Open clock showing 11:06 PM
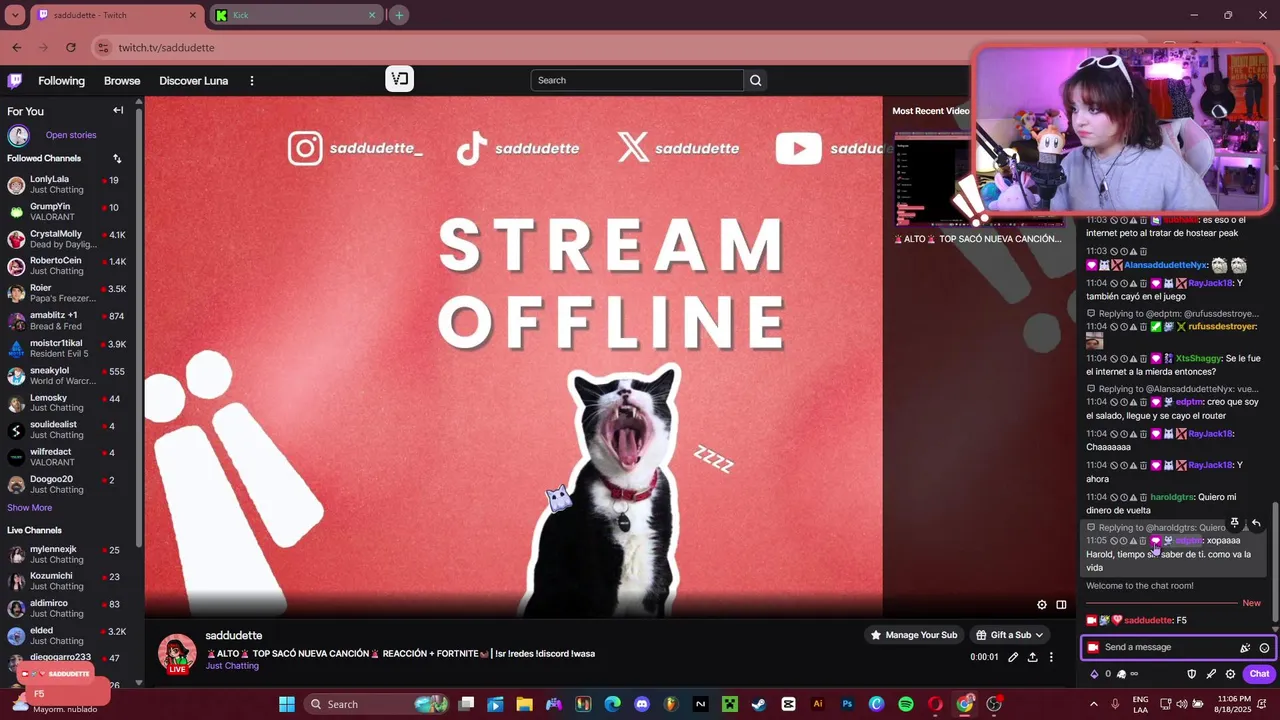The width and height of the screenshot is (1280, 720). tap(1234, 704)
